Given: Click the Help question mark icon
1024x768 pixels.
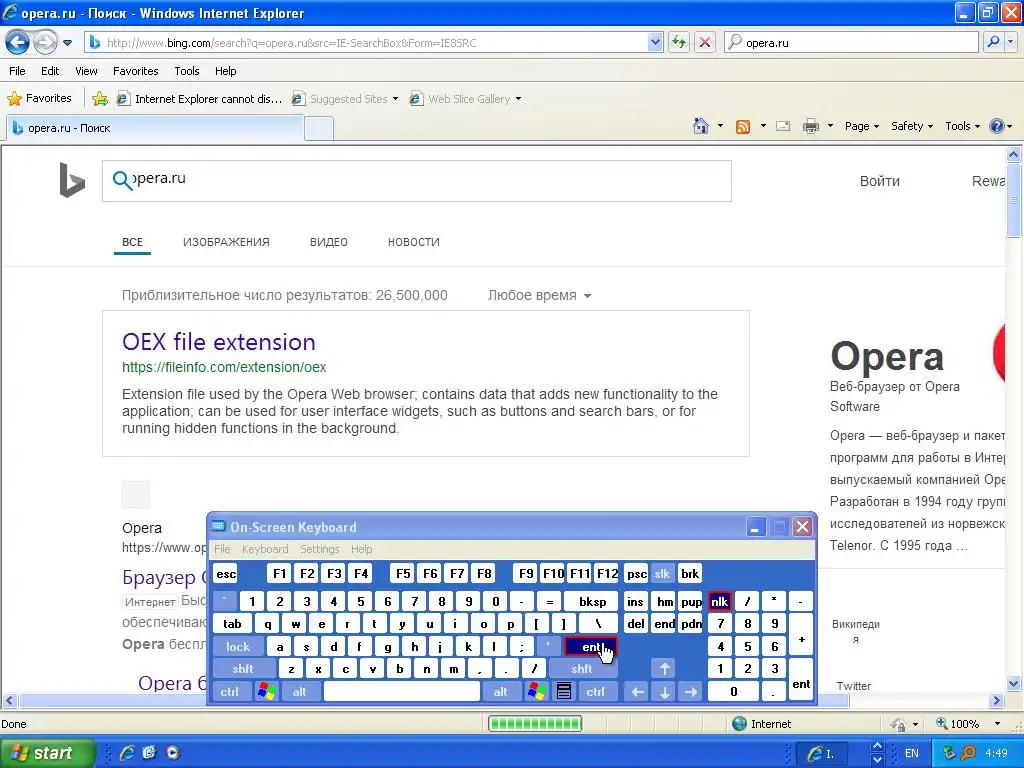Looking at the screenshot, I should pos(997,126).
